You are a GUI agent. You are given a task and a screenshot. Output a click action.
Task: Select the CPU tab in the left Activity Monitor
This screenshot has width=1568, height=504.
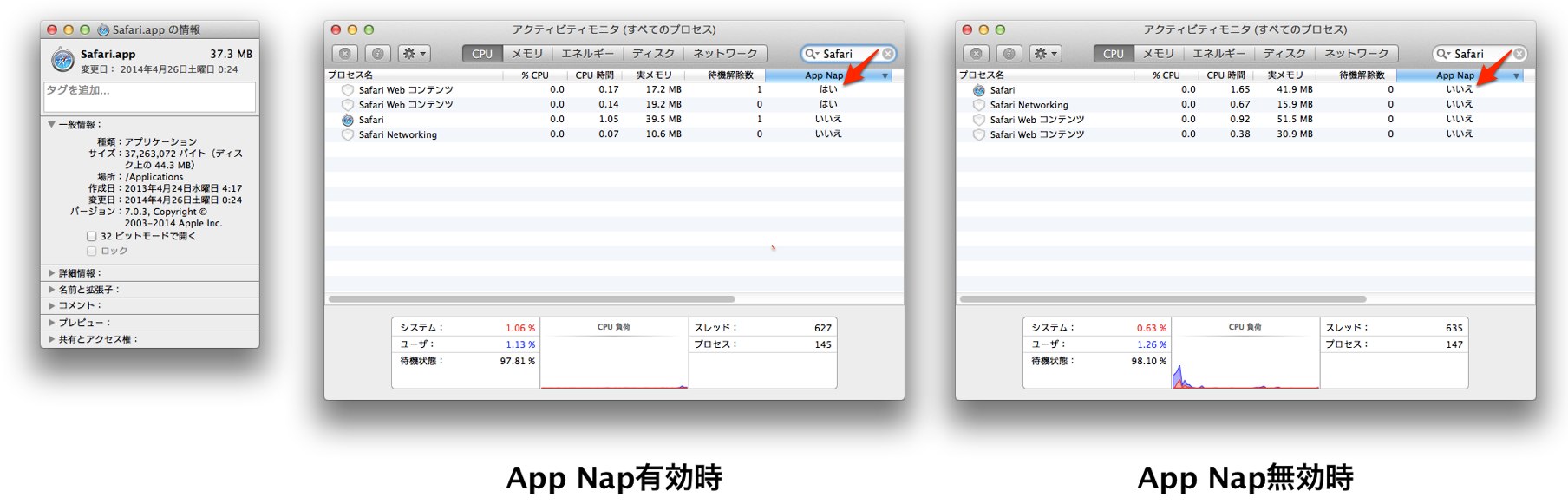482,54
